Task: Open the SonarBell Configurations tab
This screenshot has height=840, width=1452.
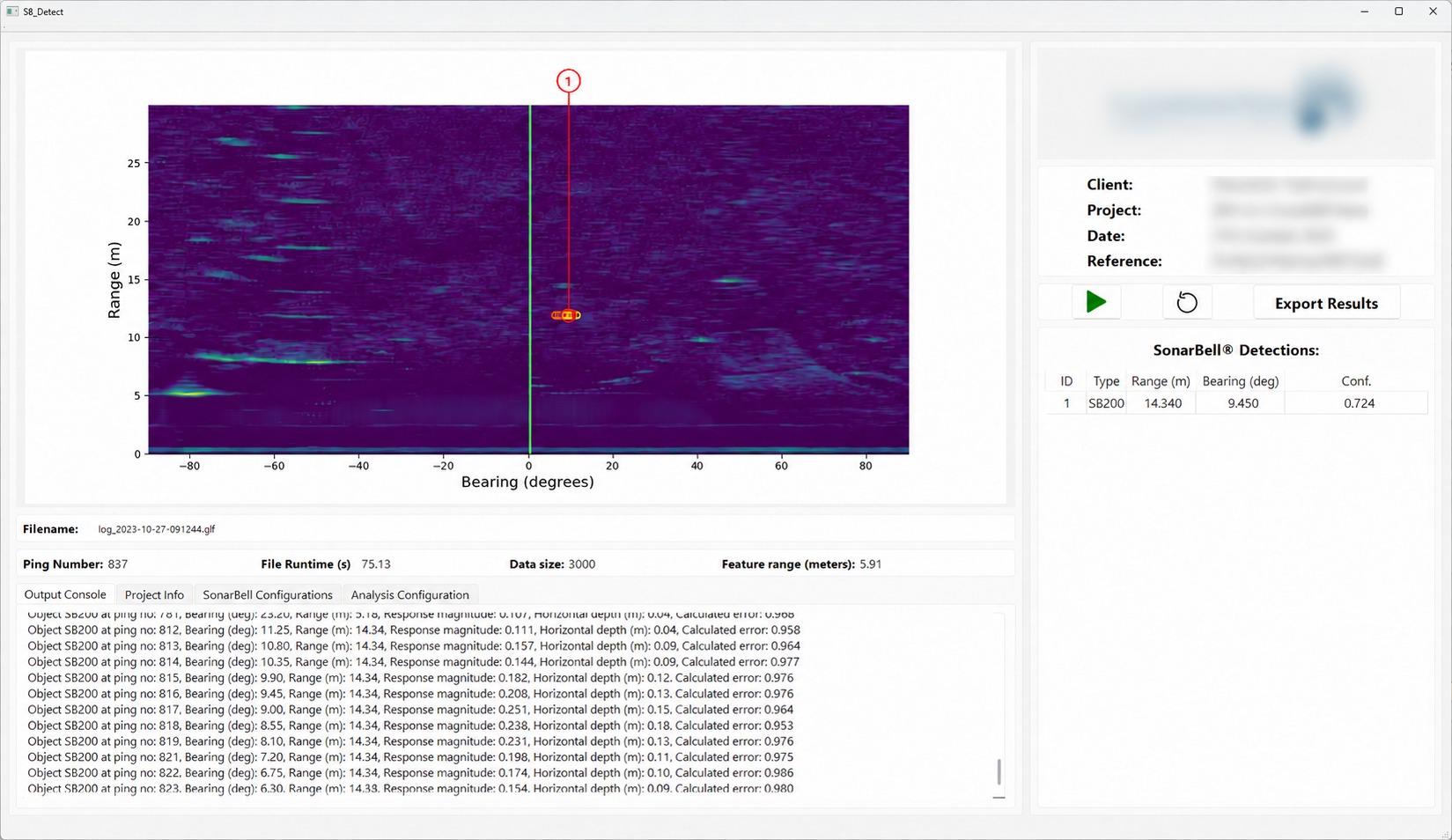Action: (x=268, y=594)
